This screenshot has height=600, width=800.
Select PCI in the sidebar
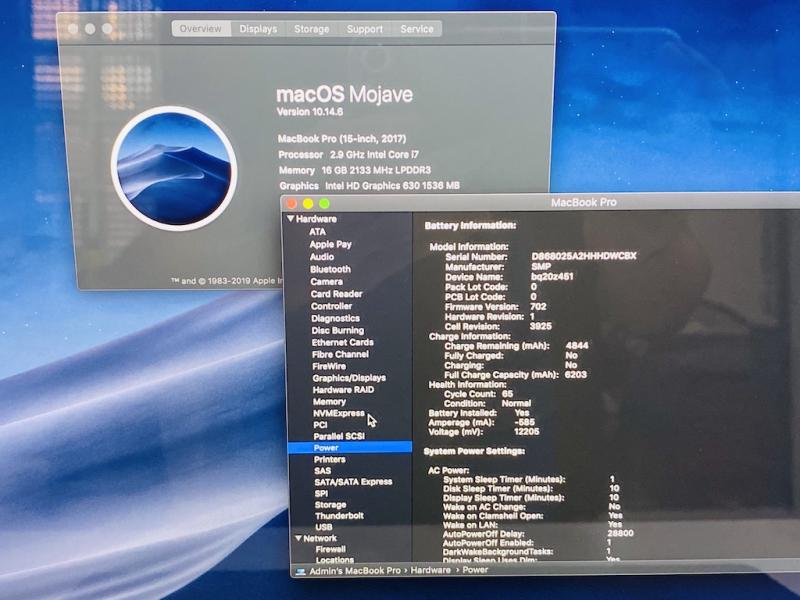point(320,425)
